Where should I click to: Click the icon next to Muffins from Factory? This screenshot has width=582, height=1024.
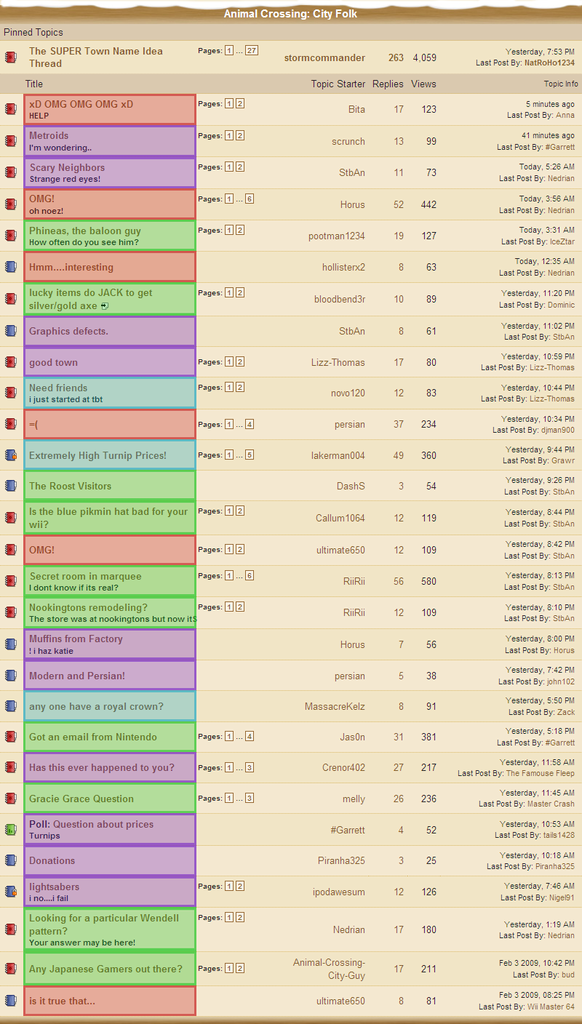coord(10,645)
